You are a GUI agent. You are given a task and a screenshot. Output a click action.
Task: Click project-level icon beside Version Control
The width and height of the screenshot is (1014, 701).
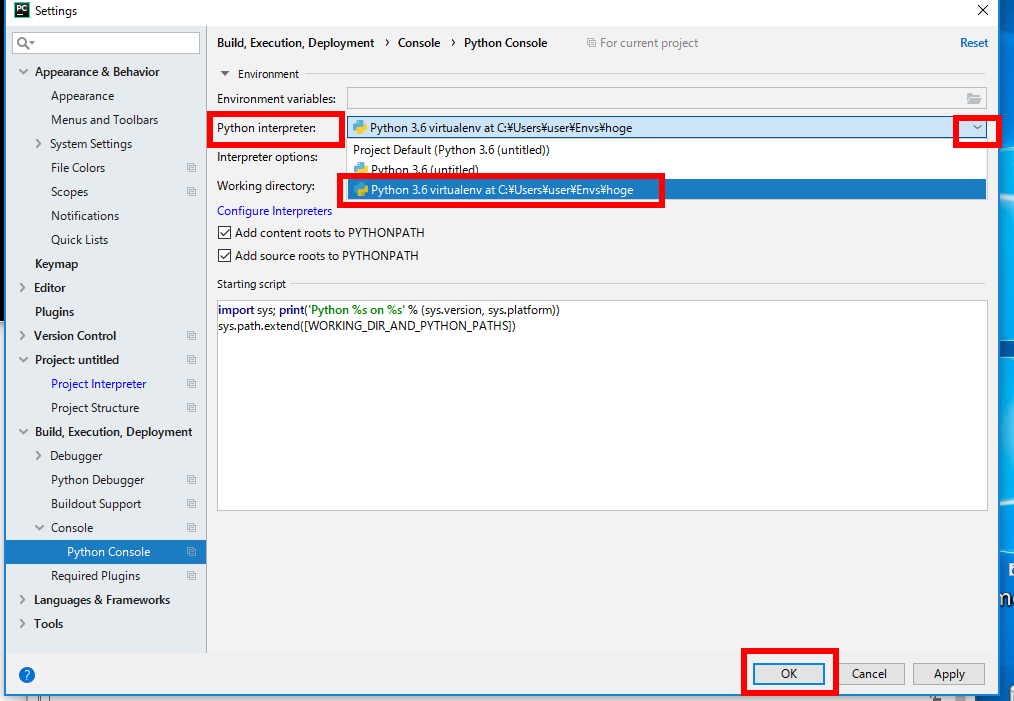(191, 336)
